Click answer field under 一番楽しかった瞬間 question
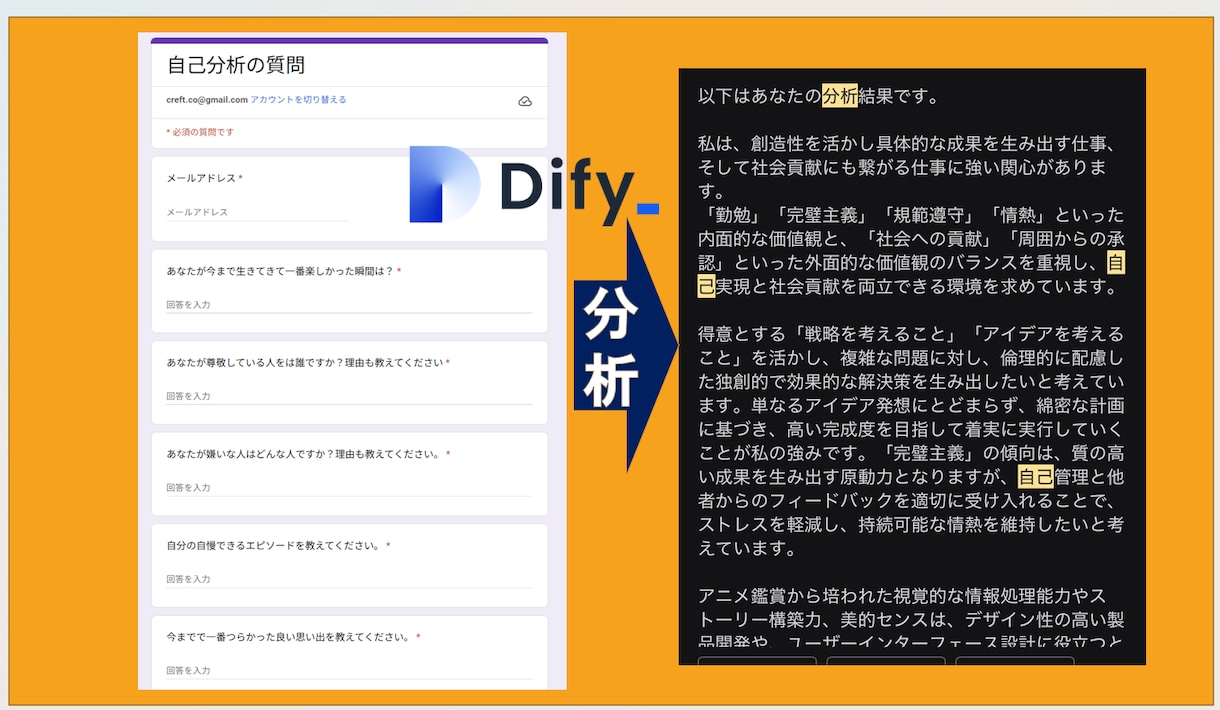The image size is (1220, 710). point(349,304)
